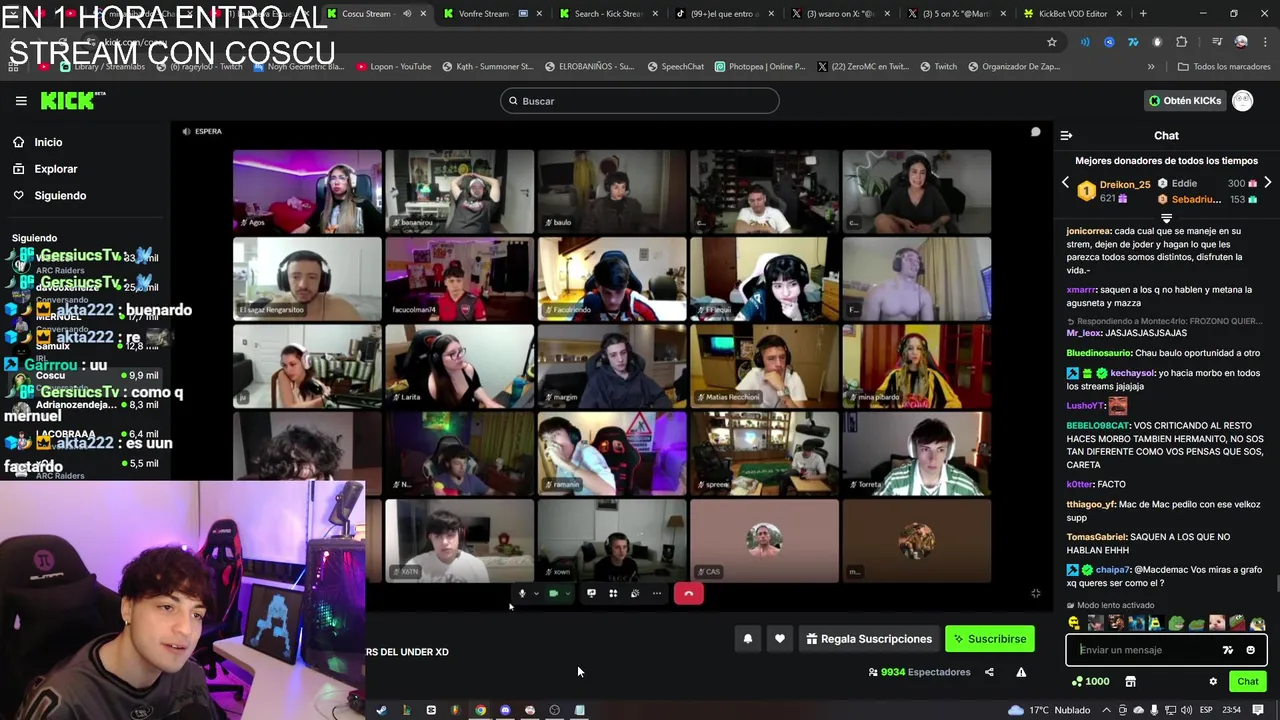Click the ESP language indicator

[x=1206, y=710]
